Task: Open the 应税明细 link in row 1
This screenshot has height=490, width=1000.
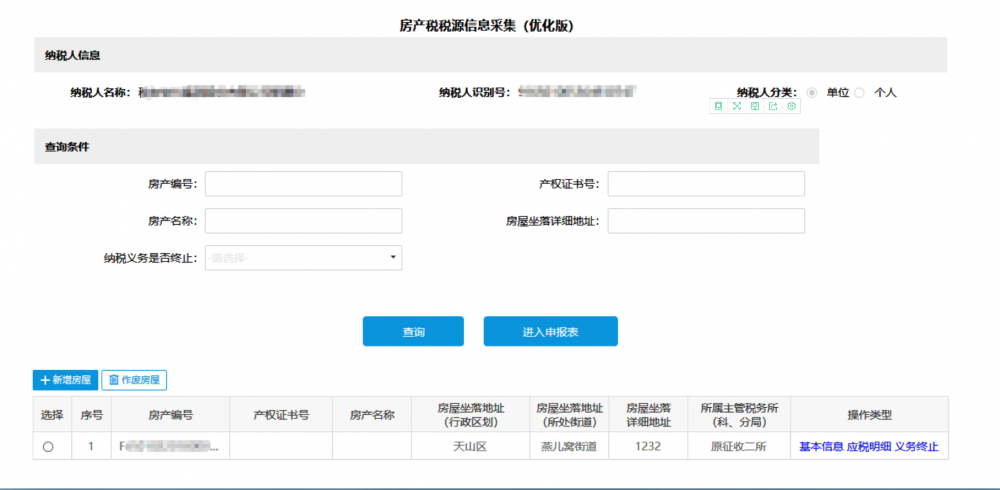Action: point(868,447)
